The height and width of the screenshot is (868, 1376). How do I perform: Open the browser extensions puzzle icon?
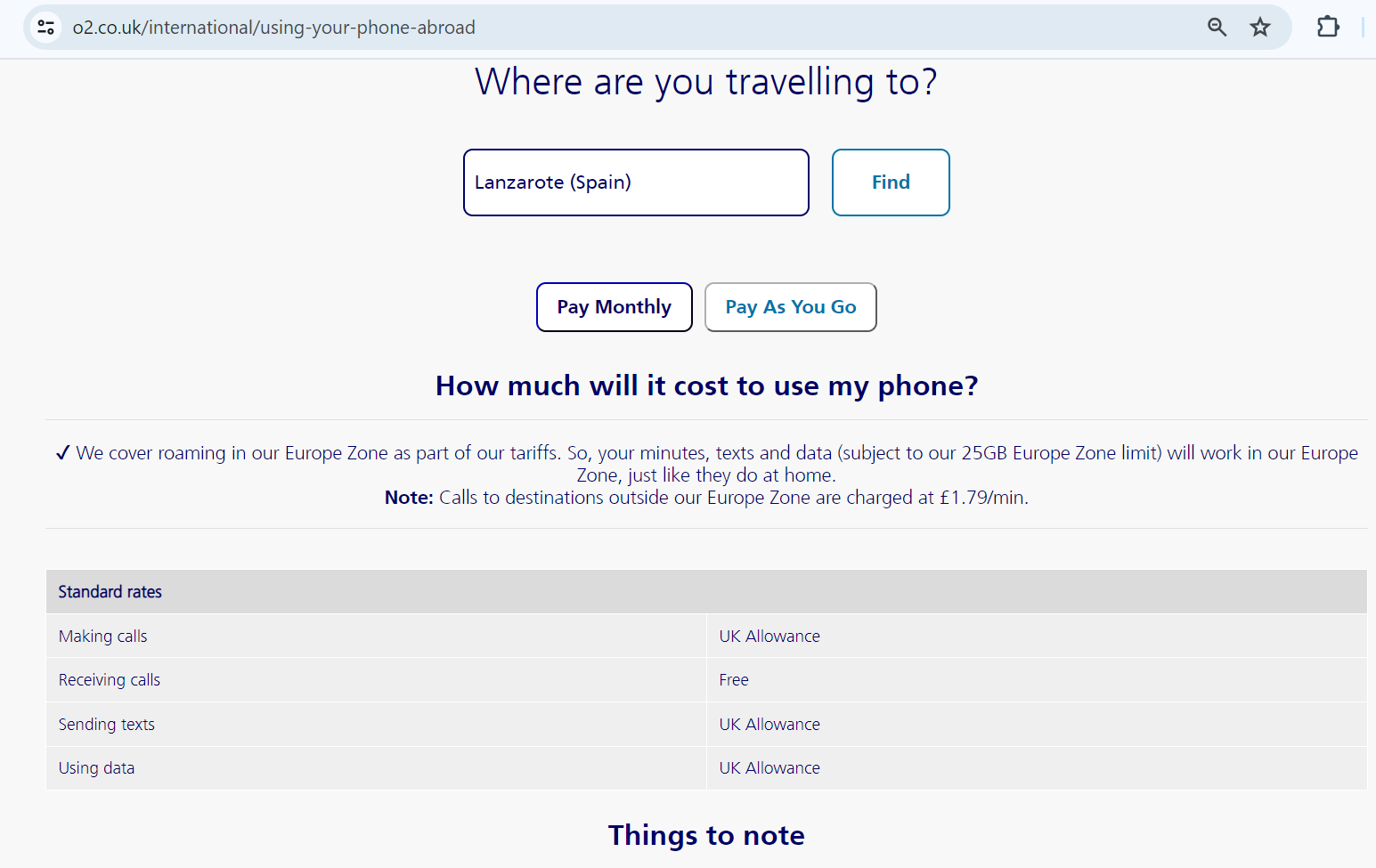coord(1327,27)
